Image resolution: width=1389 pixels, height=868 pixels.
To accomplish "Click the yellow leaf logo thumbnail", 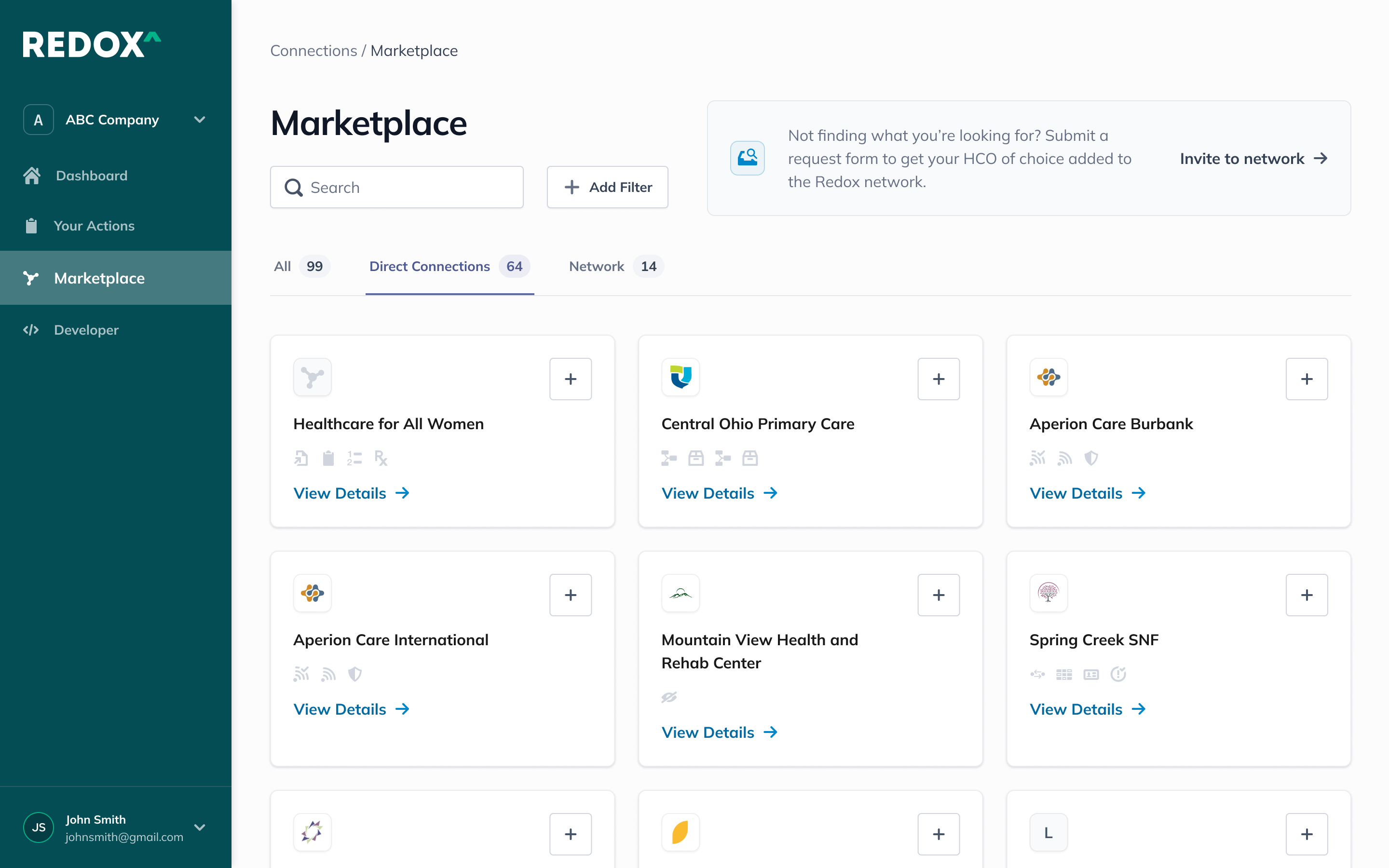I will 681,832.
